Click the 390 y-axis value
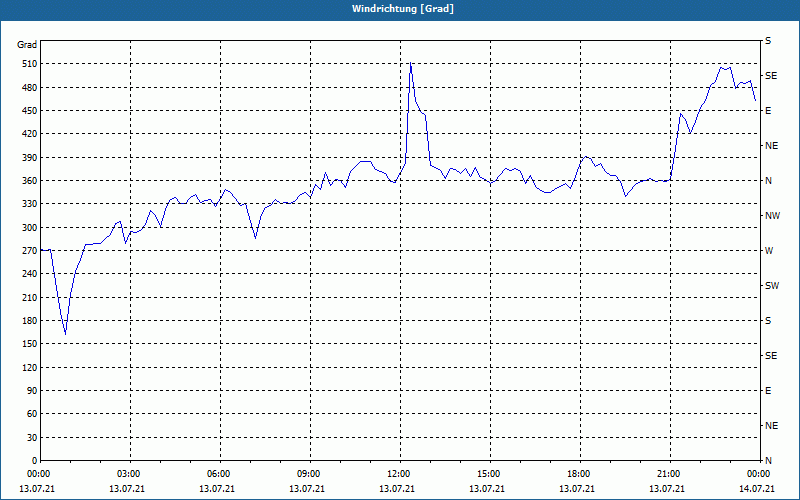This screenshot has height=500, width=800. (30, 157)
